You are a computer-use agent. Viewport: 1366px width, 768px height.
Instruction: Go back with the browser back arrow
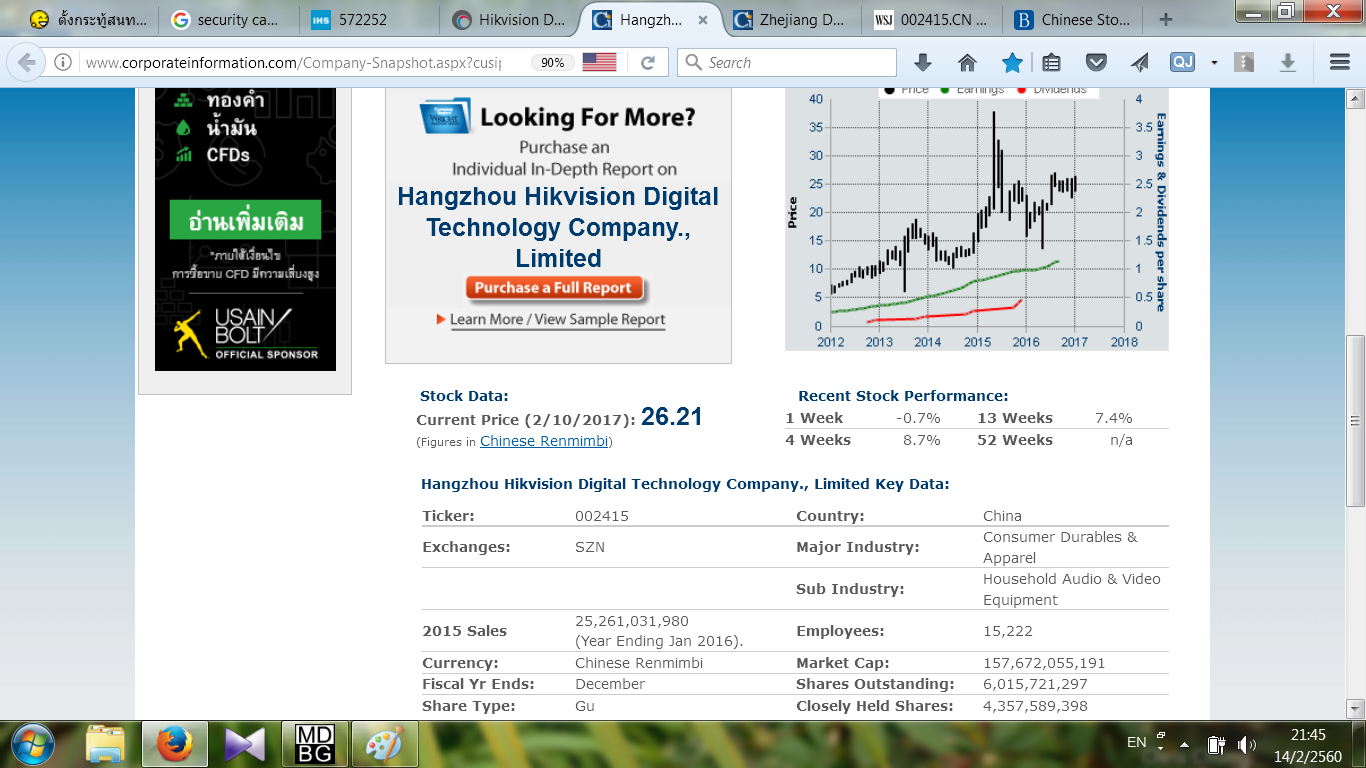pos(27,62)
